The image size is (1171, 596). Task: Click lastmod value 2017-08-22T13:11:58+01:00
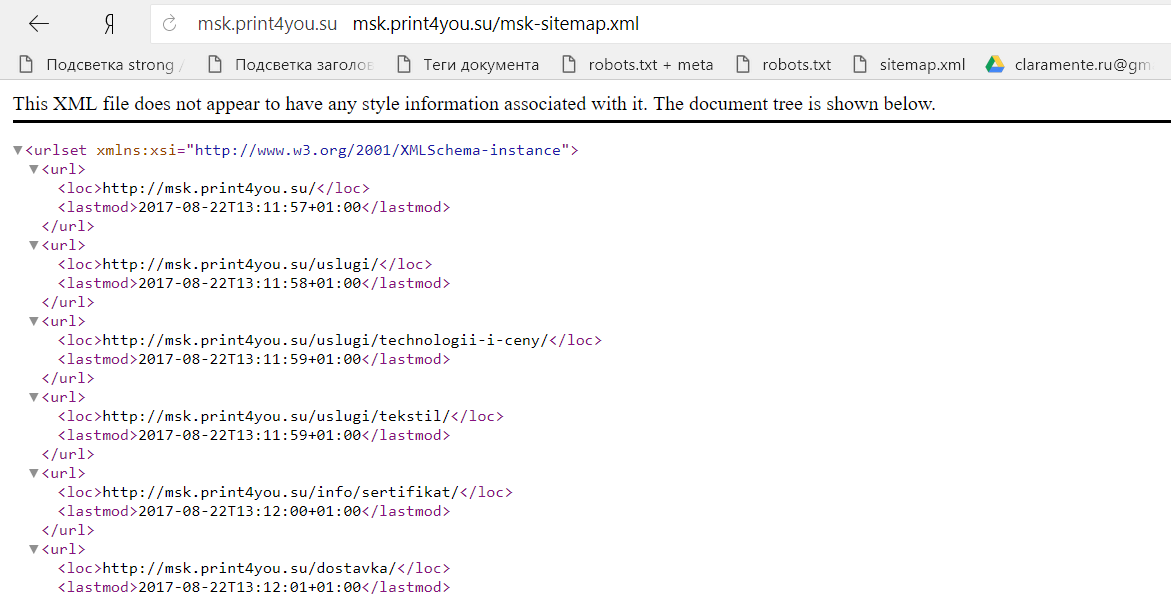point(249,283)
